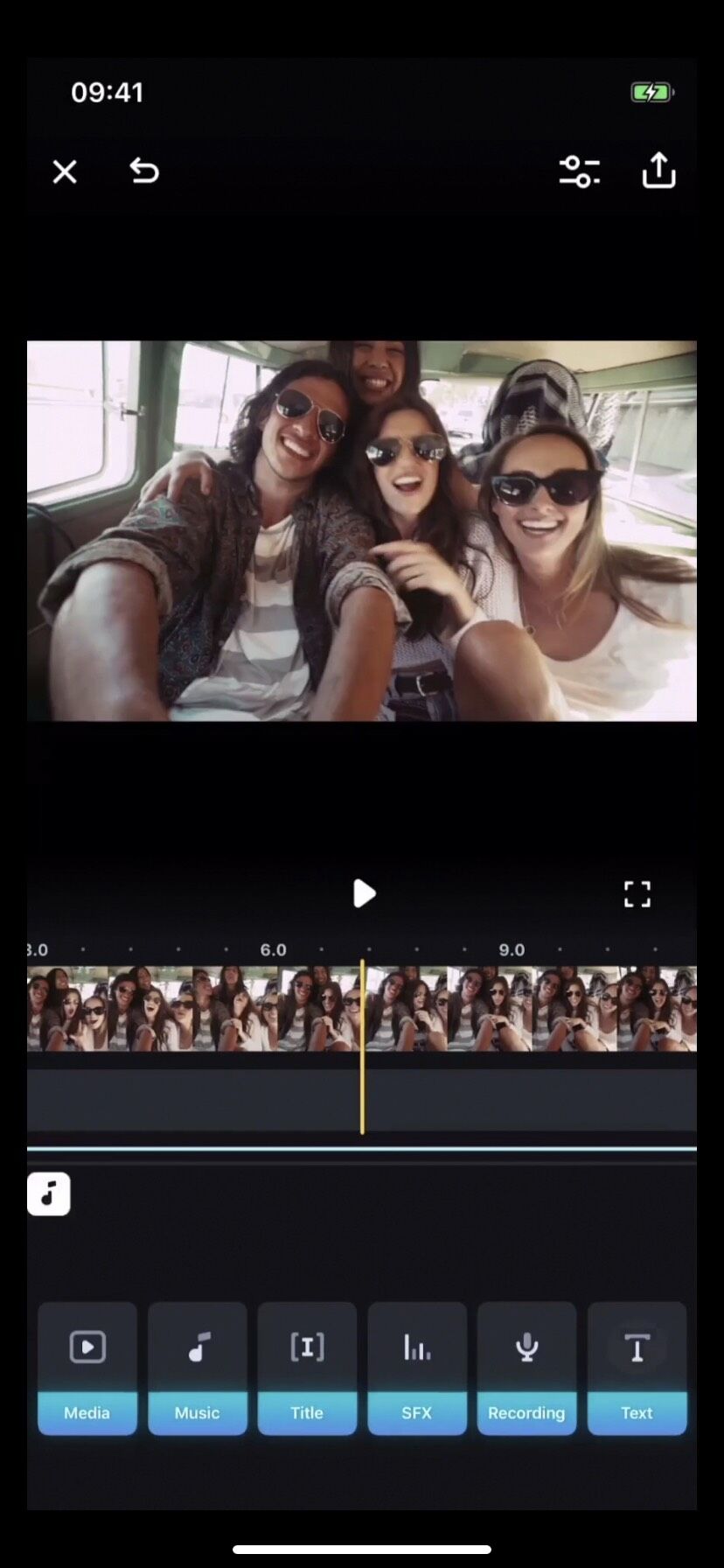Play the video preview
This screenshot has width=724, height=1568.
(x=364, y=893)
